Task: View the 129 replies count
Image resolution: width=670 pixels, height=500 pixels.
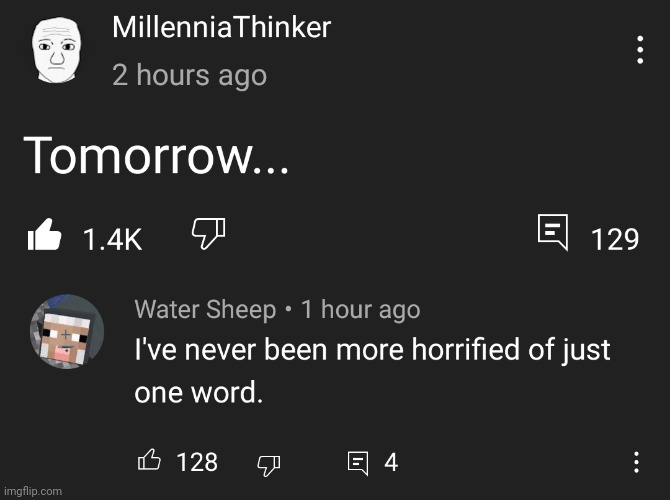Action: [x=615, y=239]
